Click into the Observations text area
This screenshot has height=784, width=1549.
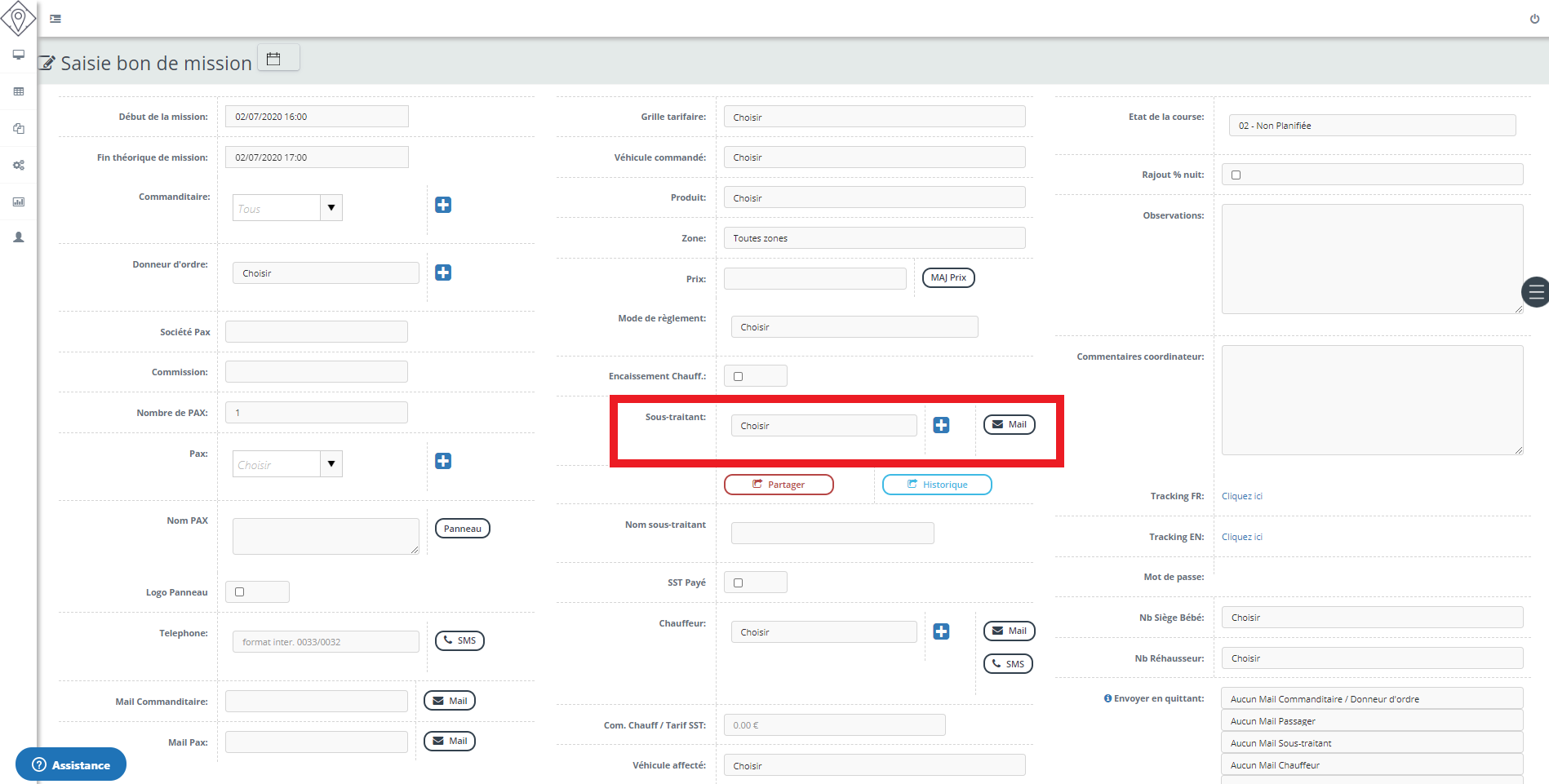coord(1371,259)
